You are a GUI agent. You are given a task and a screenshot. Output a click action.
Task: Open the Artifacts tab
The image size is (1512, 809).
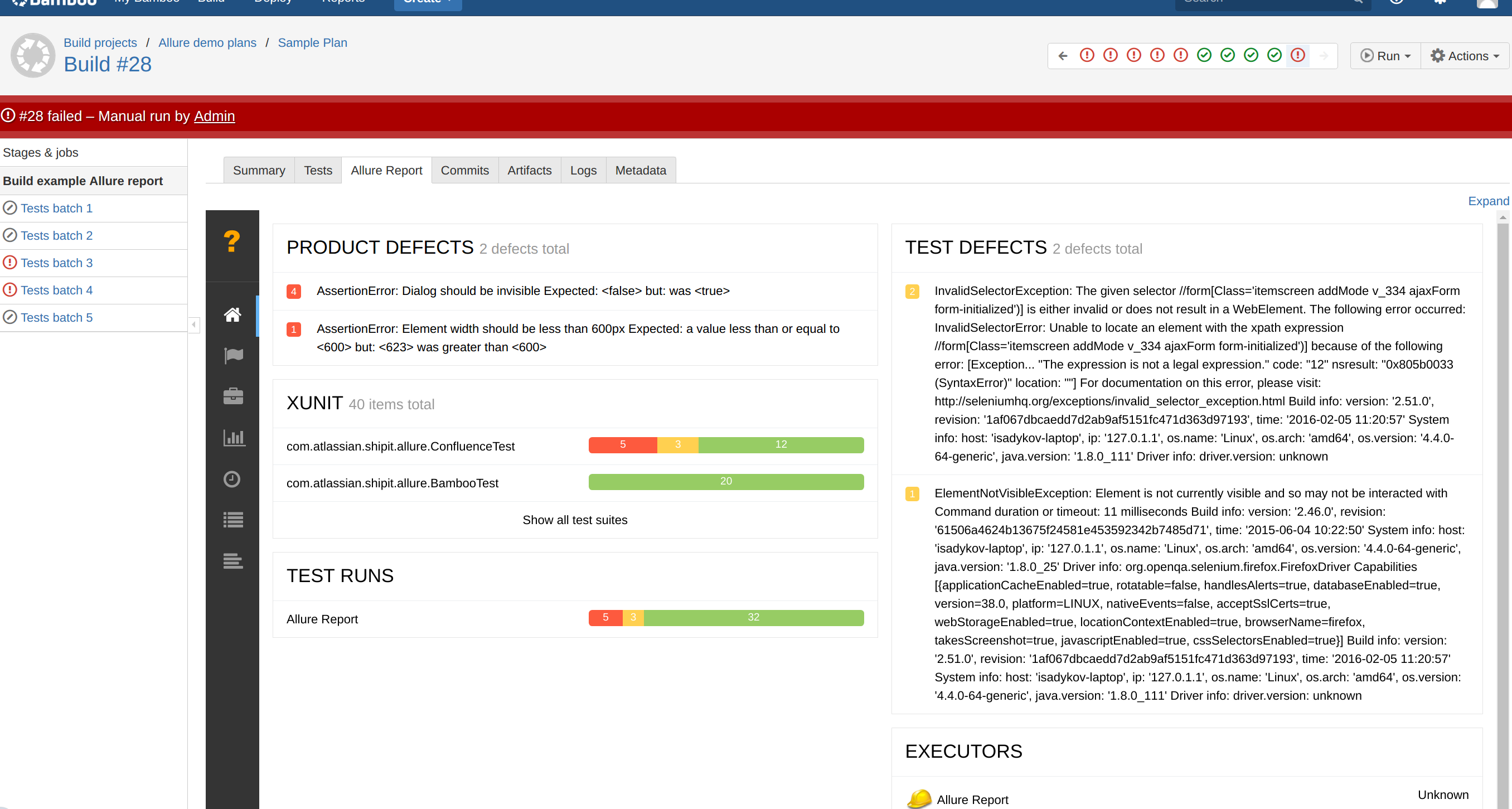530,170
